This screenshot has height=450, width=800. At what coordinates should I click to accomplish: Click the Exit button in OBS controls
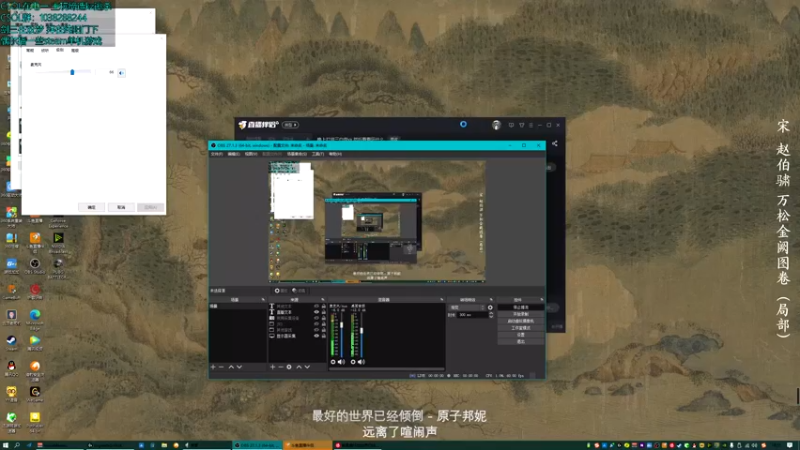click(520, 341)
